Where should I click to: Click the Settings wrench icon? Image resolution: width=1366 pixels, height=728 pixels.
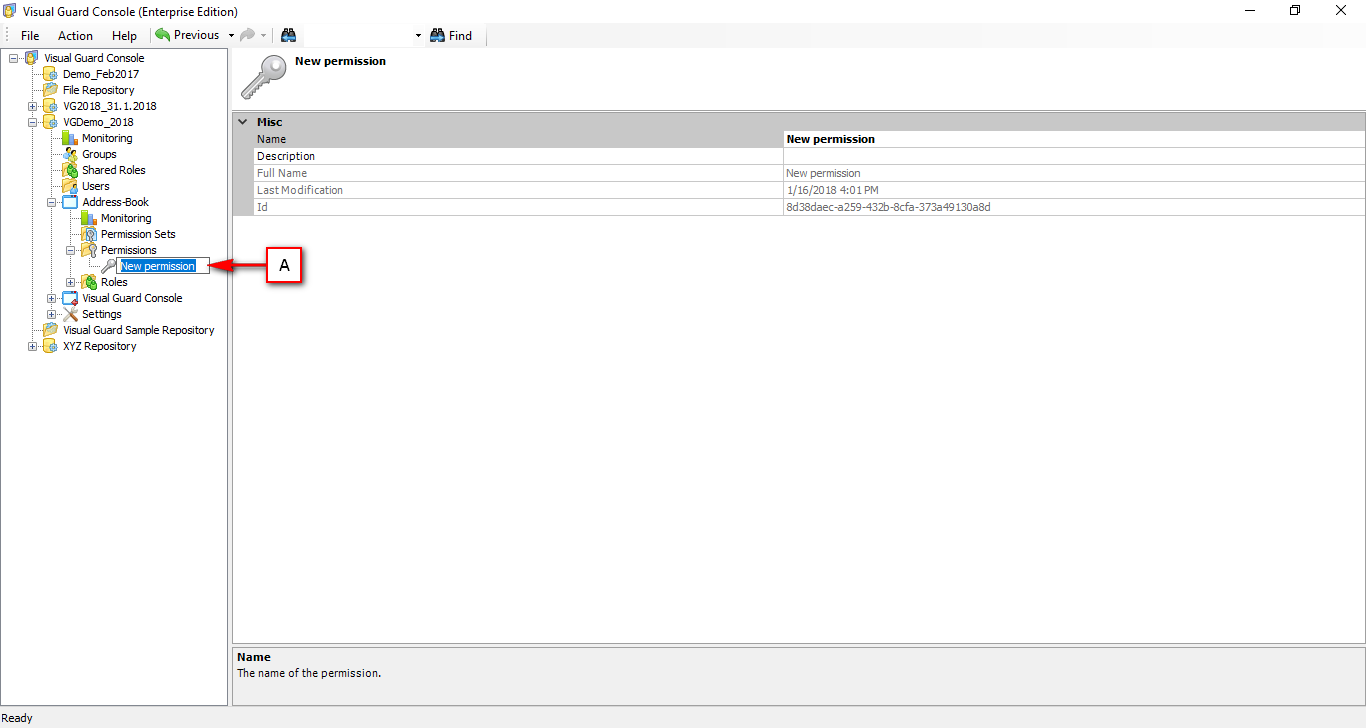pos(72,313)
